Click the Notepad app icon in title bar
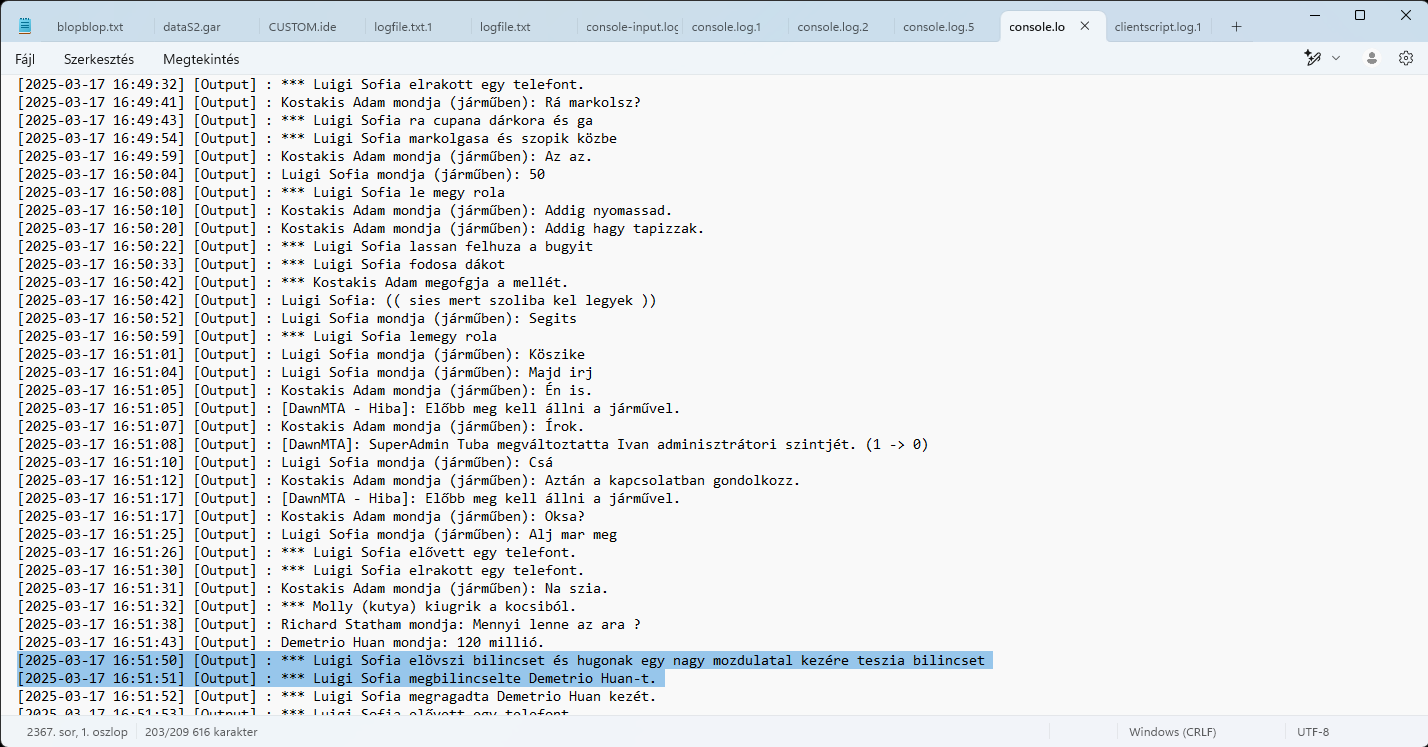The width and height of the screenshot is (1428, 747). coord(25,26)
